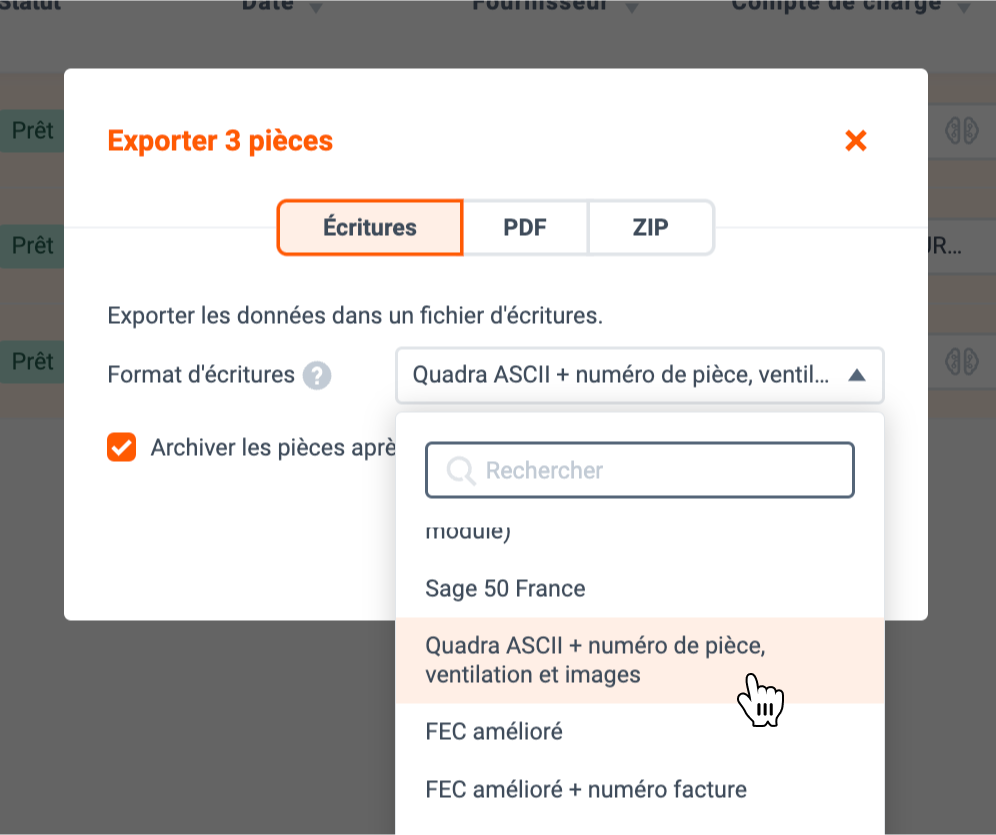The width and height of the screenshot is (996, 835).
Task: Uncheck Archiver les pièces checkbox
Action: click(121, 447)
